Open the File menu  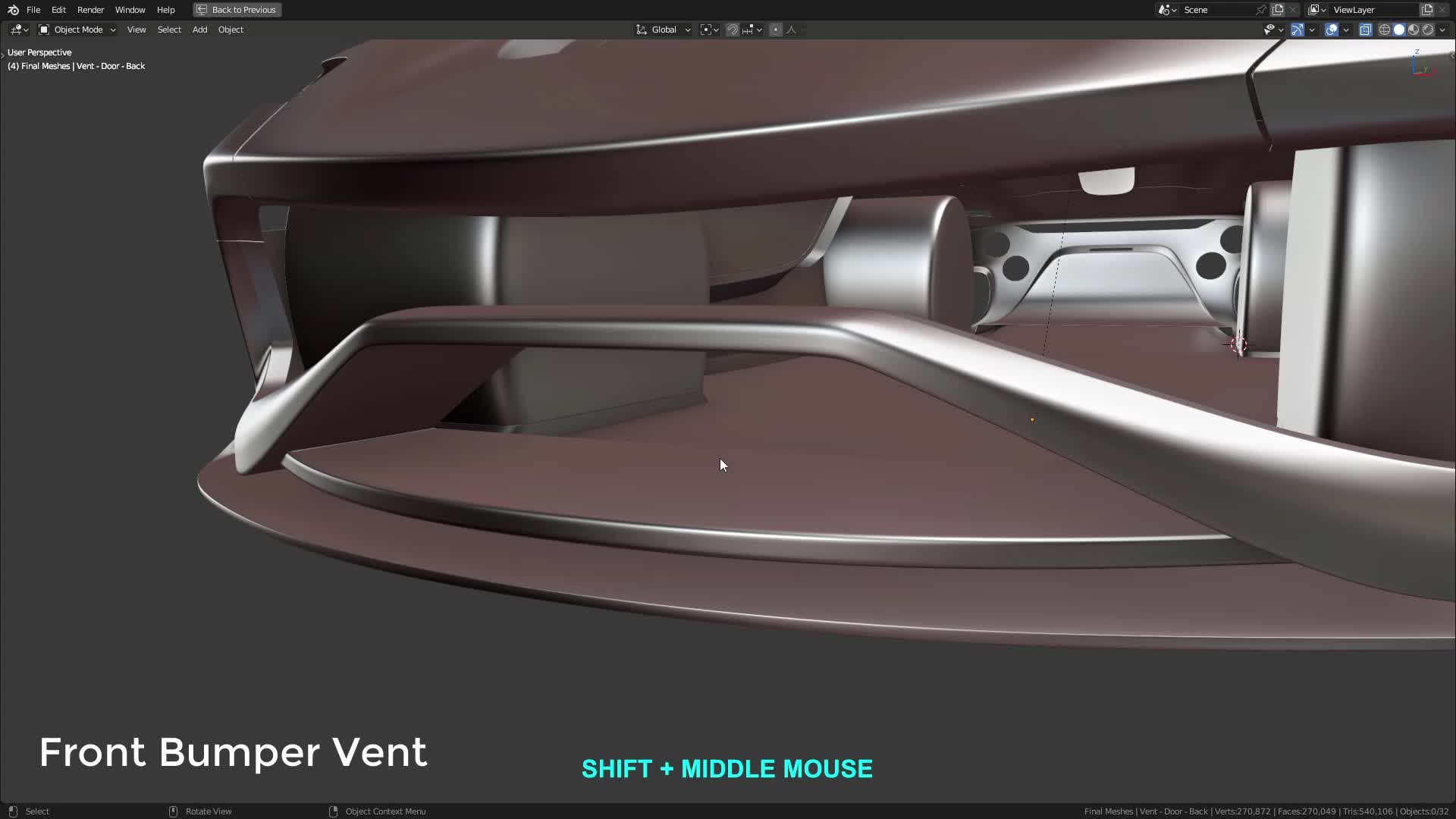click(x=33, y=10)
